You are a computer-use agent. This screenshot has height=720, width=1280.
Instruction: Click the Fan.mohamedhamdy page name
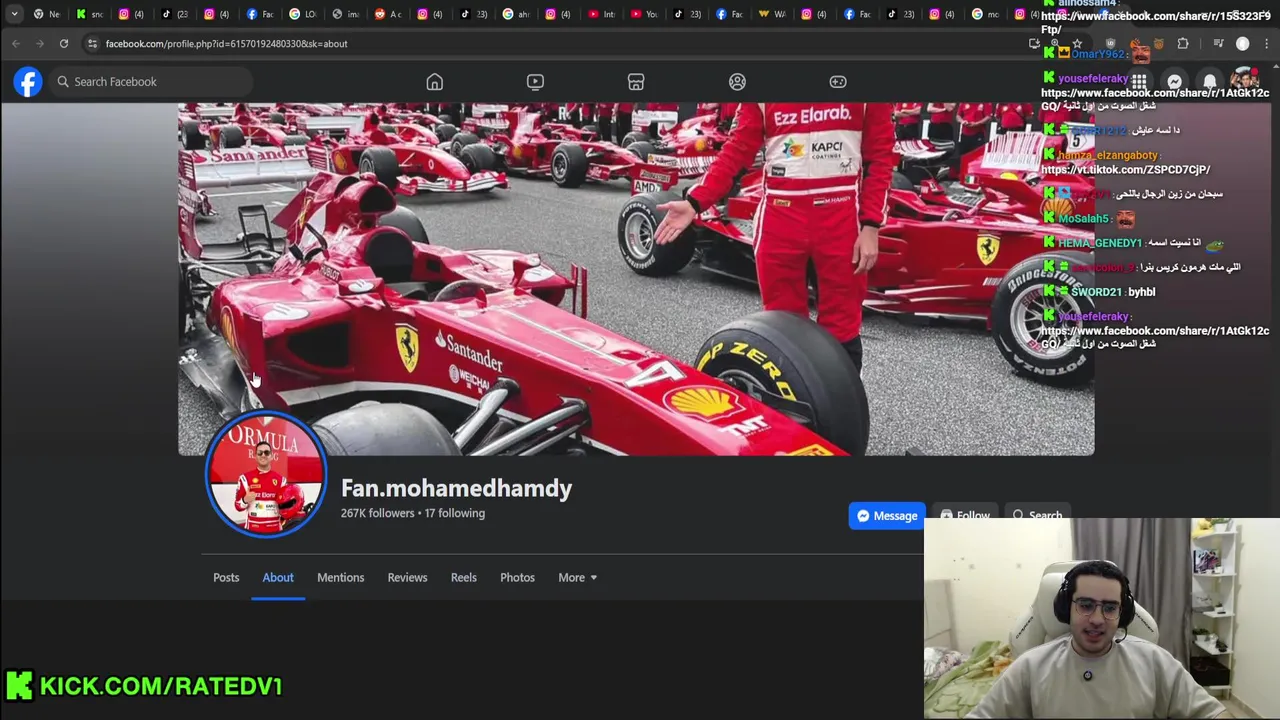(456, 488)
